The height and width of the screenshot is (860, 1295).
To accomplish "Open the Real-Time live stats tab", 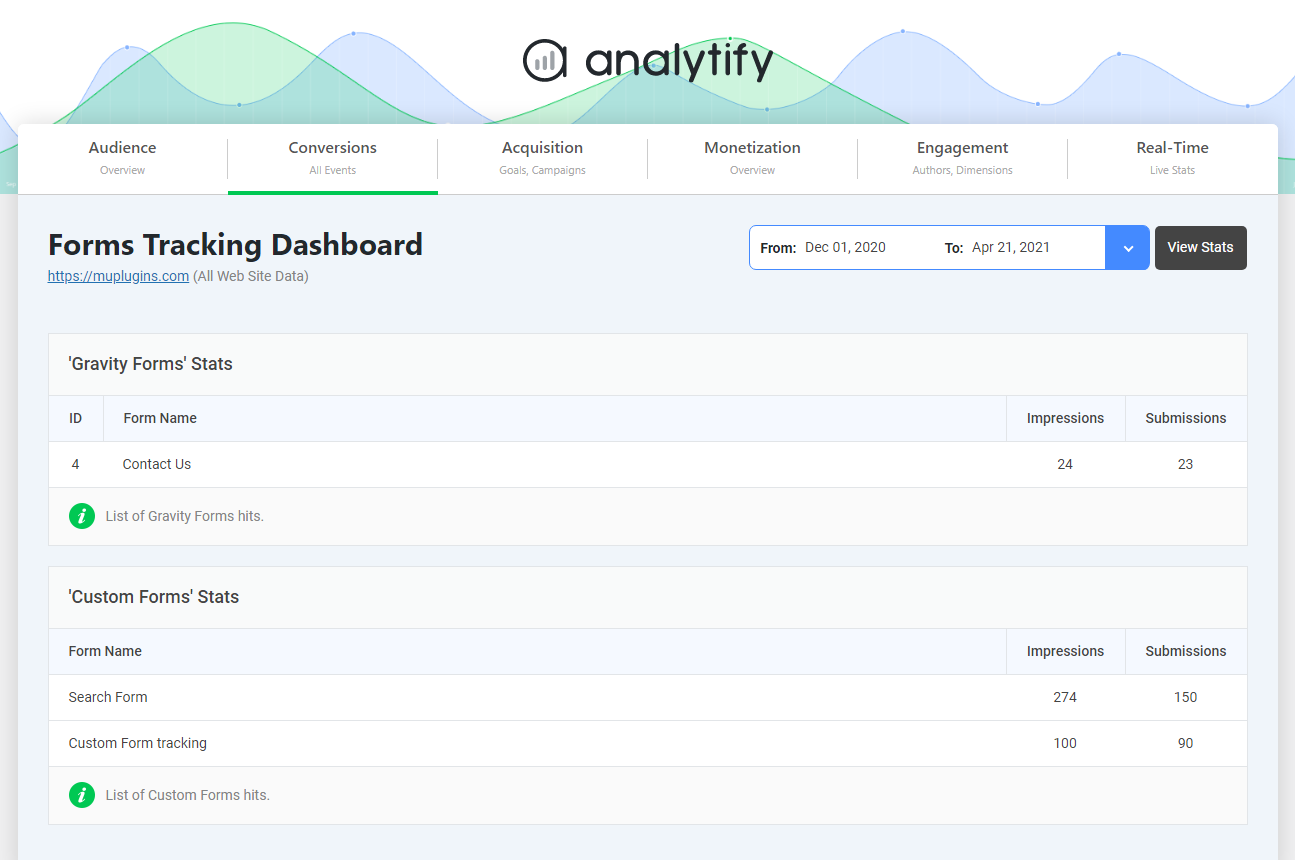I will (1172, 158).
